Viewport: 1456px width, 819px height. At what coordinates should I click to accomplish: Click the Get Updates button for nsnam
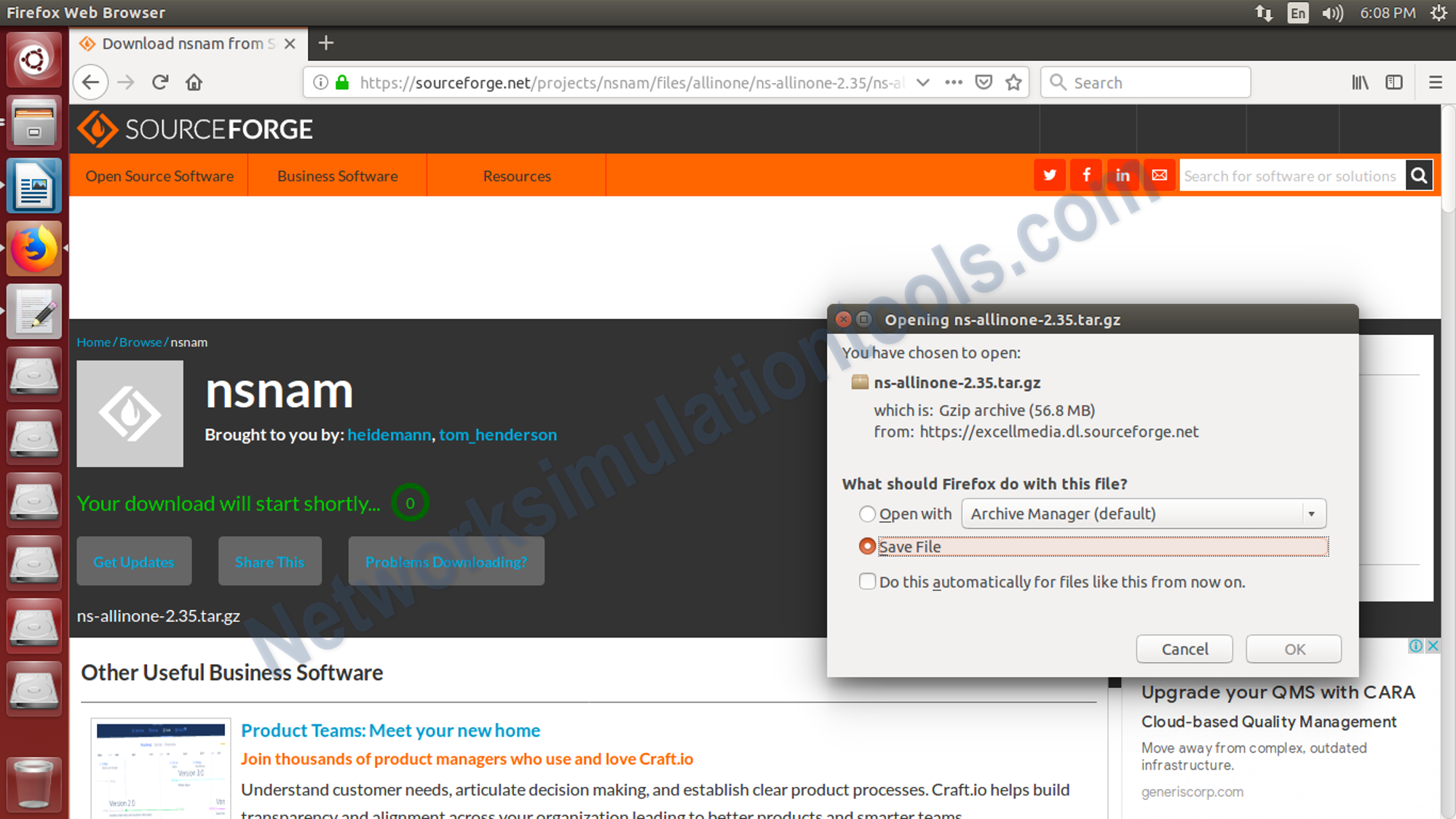point(134,561)
